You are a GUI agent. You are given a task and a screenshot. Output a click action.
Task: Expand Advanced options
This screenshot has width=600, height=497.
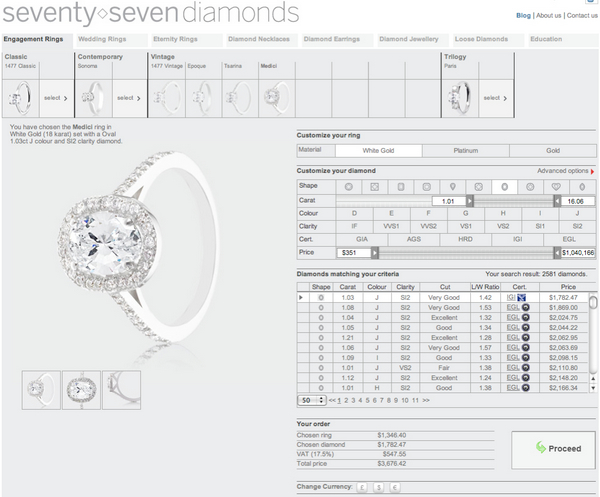[x=566, y=171]
